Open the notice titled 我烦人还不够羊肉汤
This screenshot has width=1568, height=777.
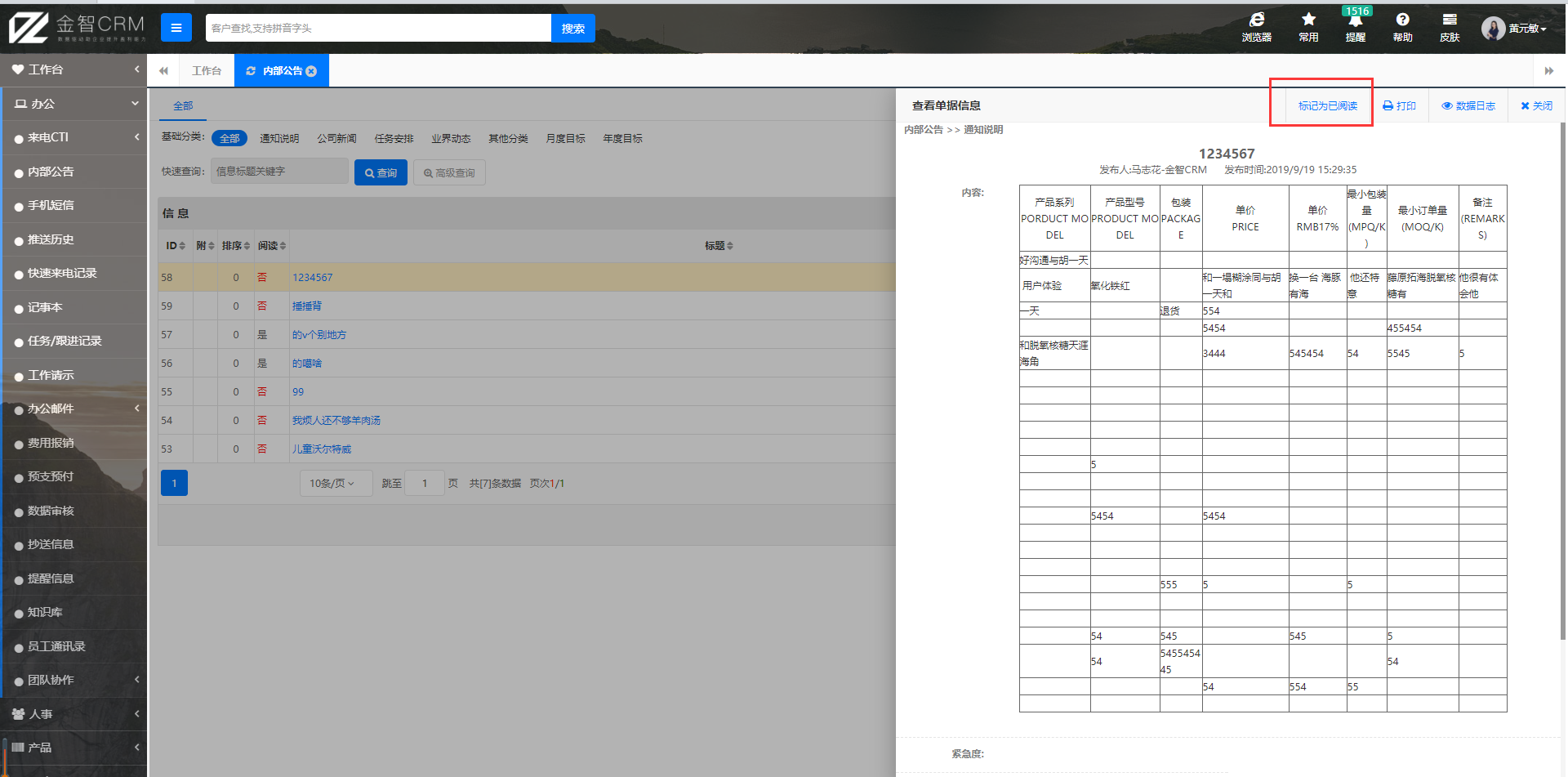pyautogui.click(x=336, y=421)
